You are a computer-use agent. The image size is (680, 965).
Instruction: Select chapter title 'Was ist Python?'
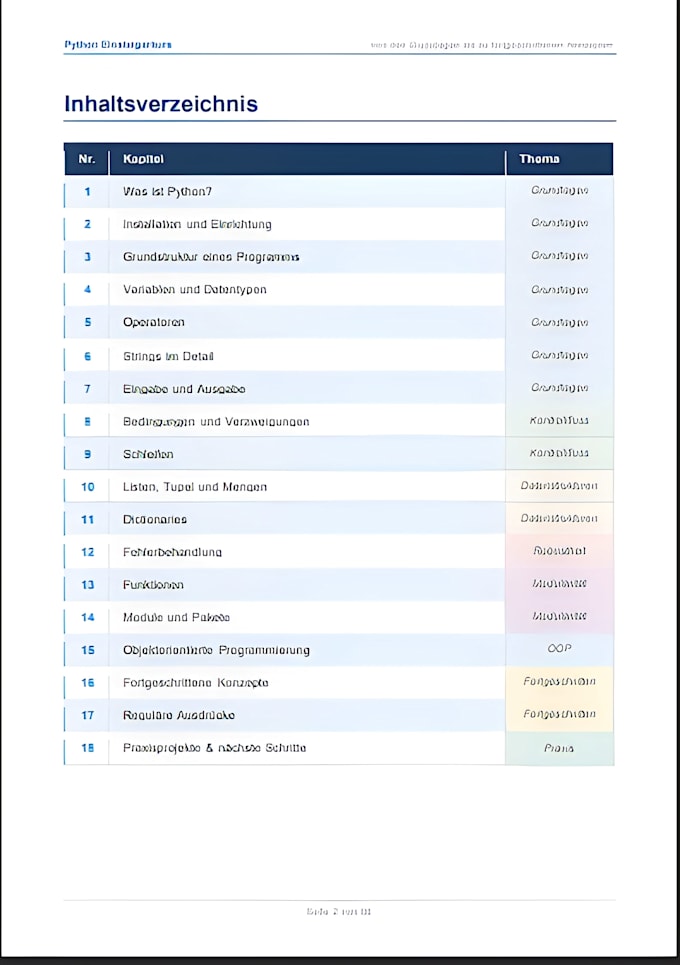(x=167, y=191)
